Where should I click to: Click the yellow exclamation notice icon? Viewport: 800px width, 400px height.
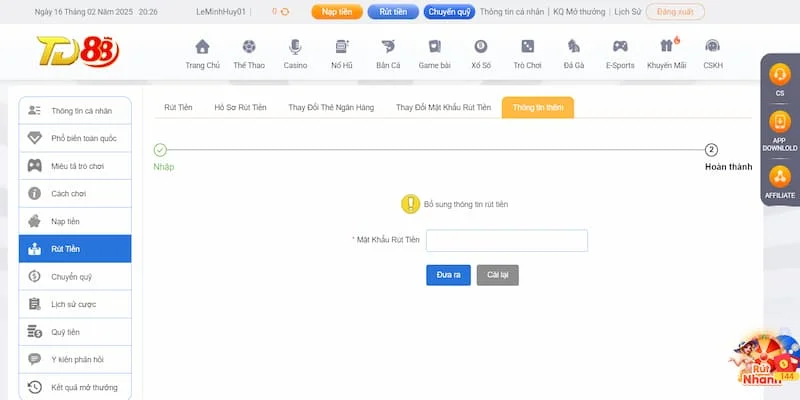pos(411,204)
